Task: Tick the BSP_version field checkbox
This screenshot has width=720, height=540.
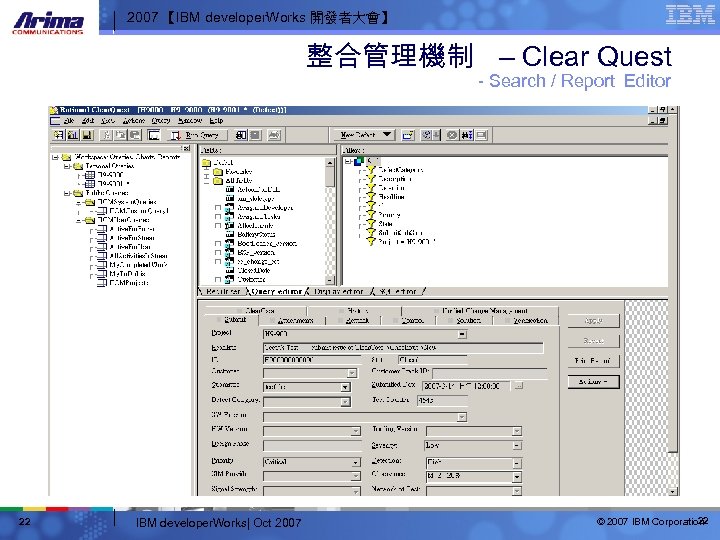Action: click(x=218, y=253)
